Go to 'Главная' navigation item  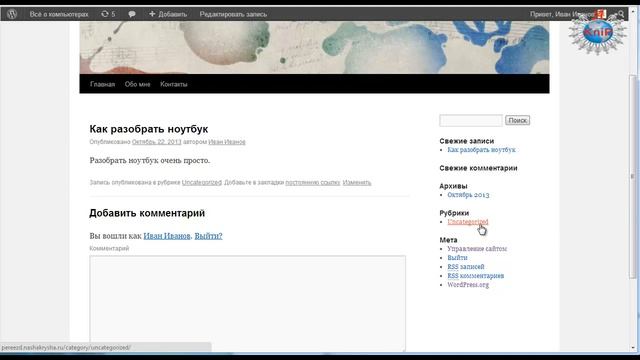[102, 84]
